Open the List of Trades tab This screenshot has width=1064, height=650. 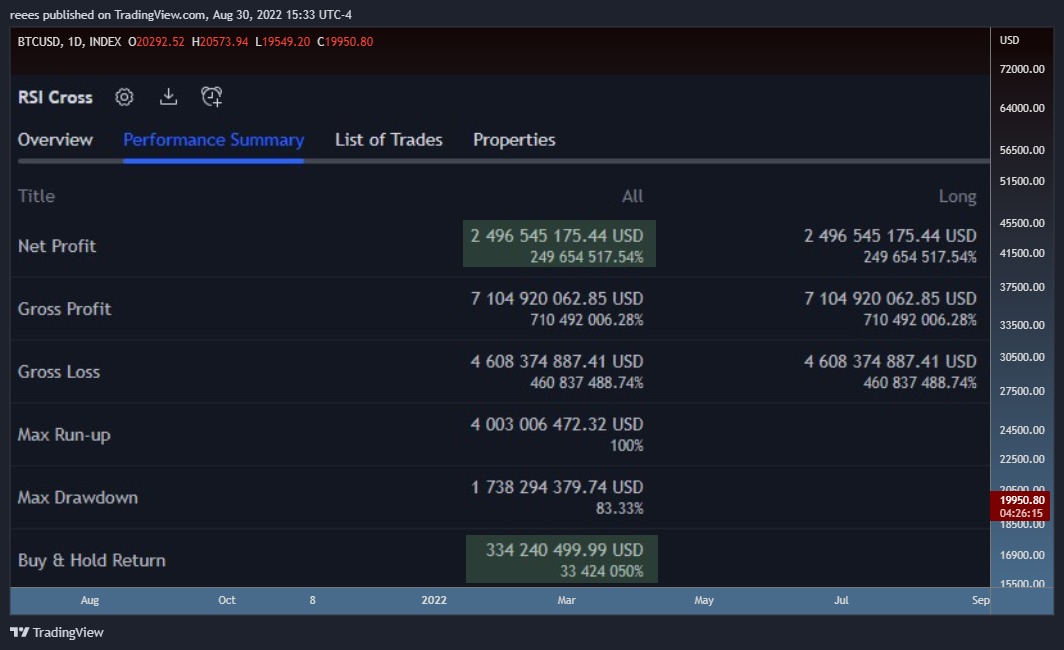pos(389,140)
